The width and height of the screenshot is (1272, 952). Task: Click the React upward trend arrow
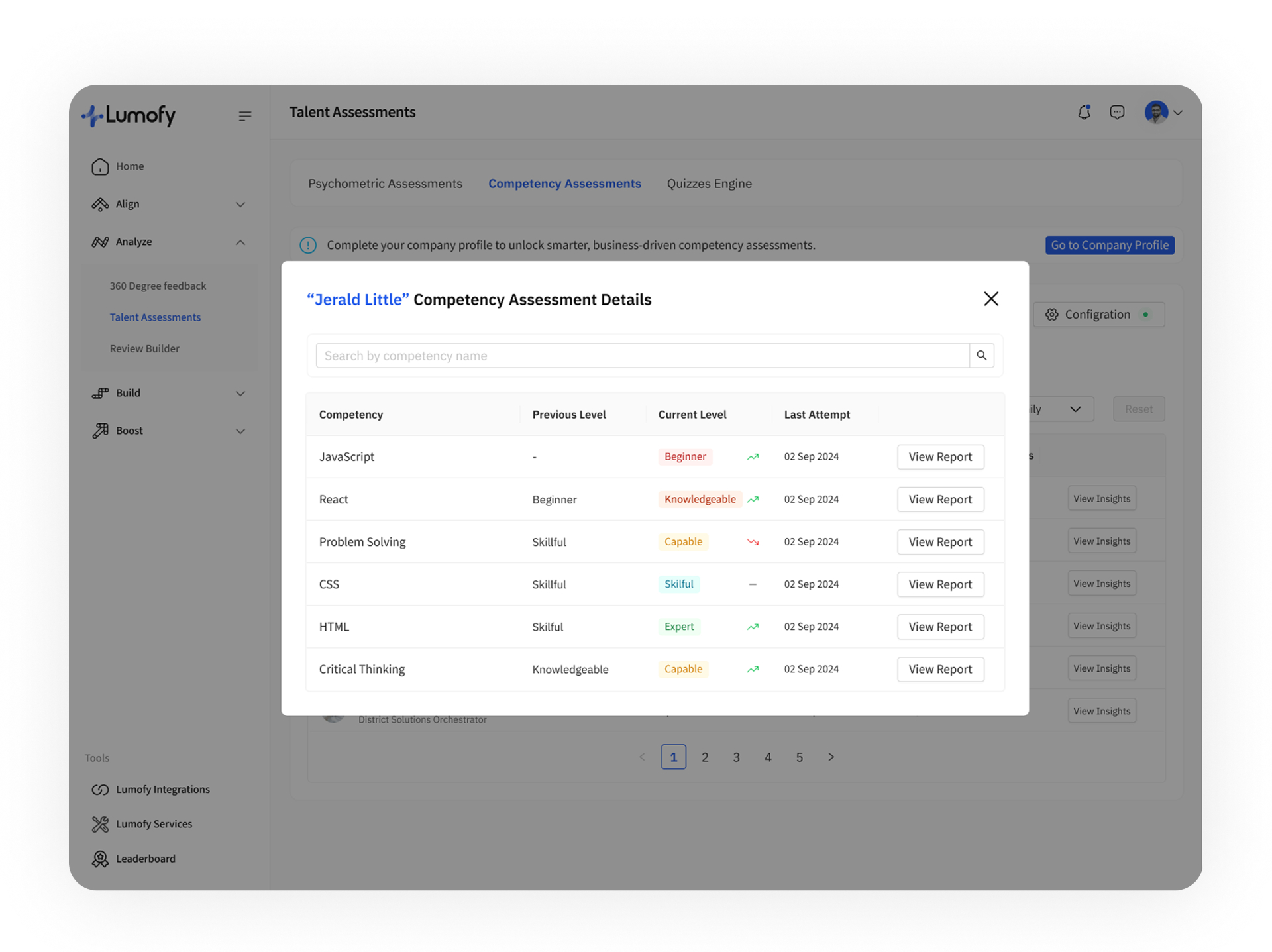[753, 500]
